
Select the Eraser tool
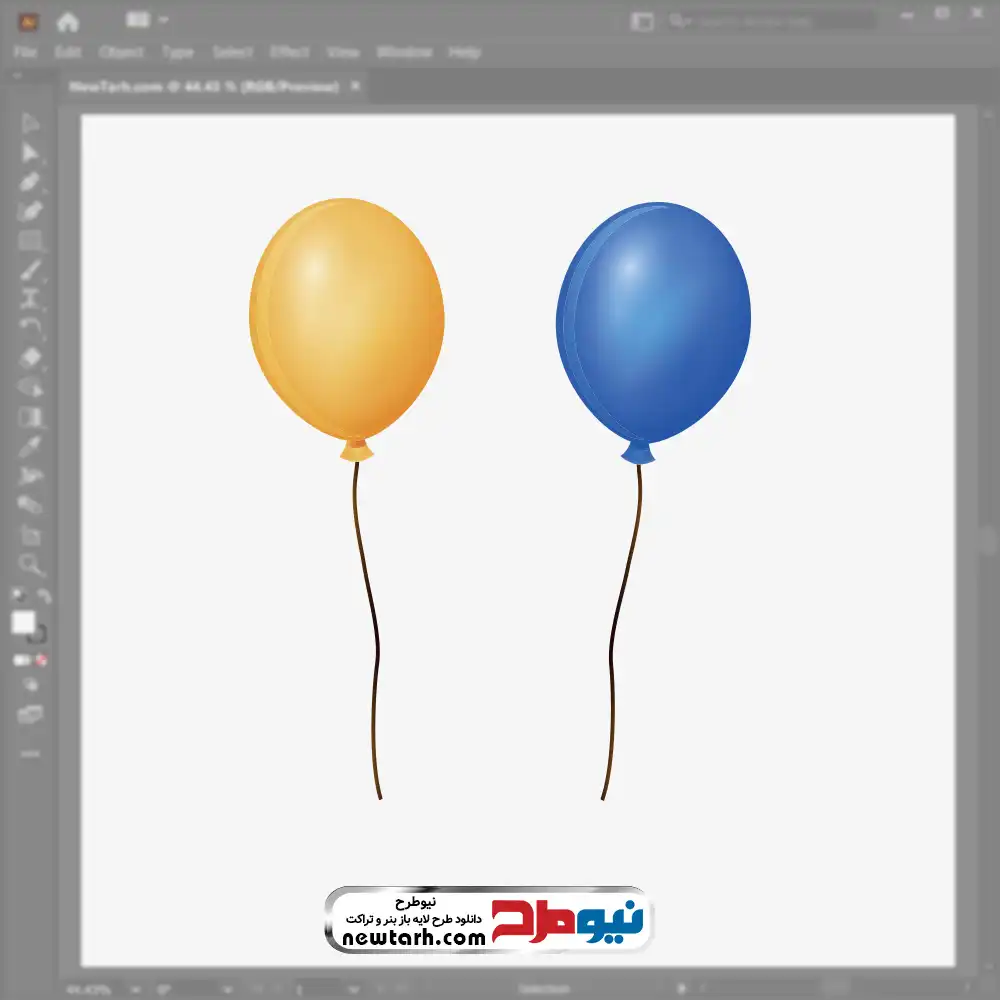point(30,357)
